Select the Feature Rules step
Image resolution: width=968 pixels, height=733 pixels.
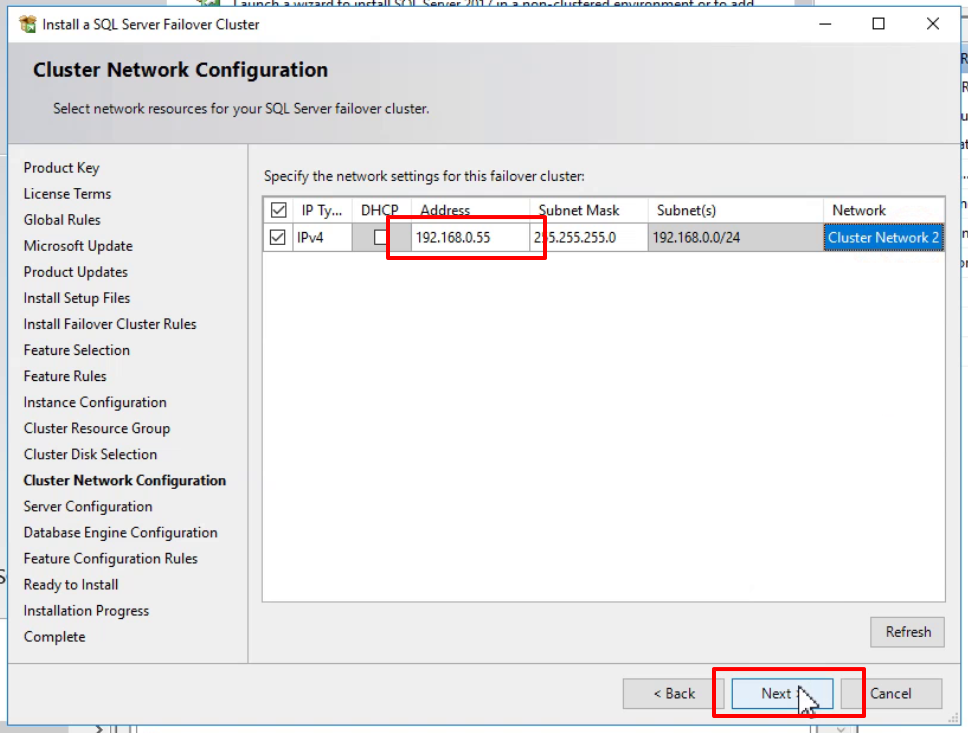[65, 376]
